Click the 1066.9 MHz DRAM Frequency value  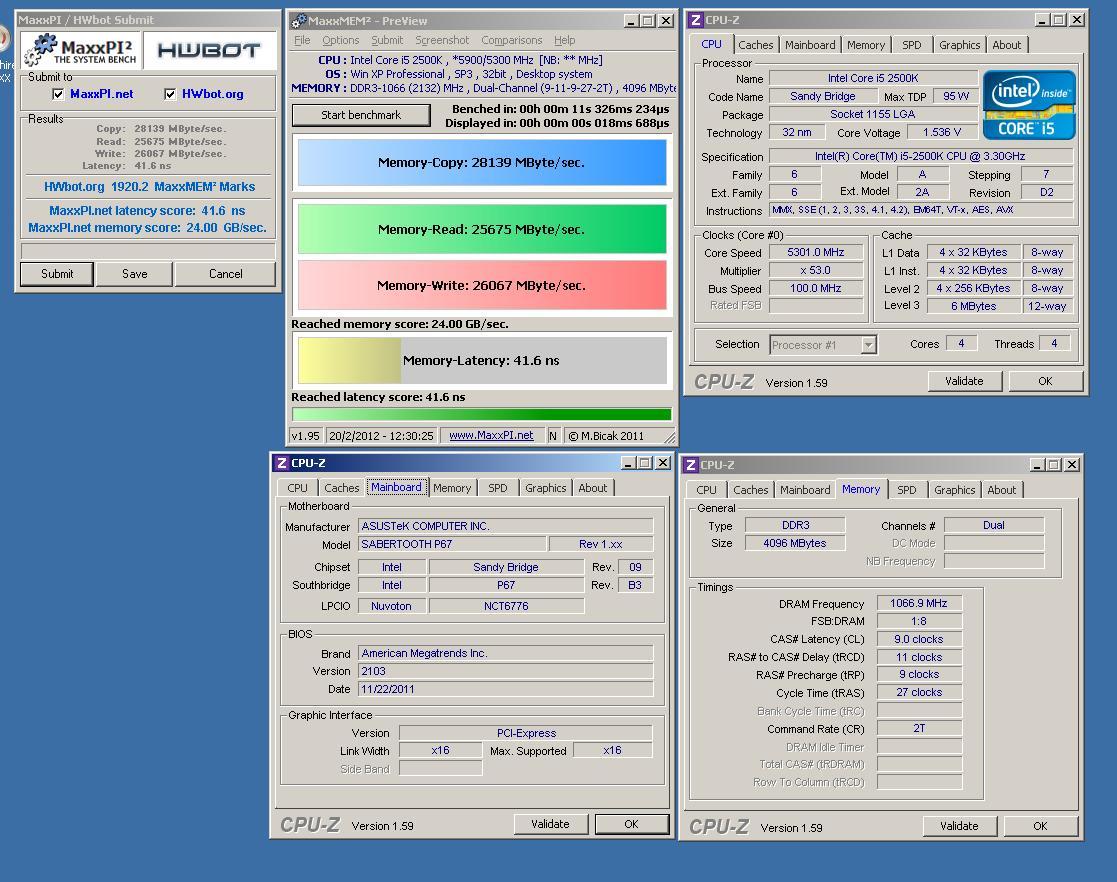[x=919, y=603]
